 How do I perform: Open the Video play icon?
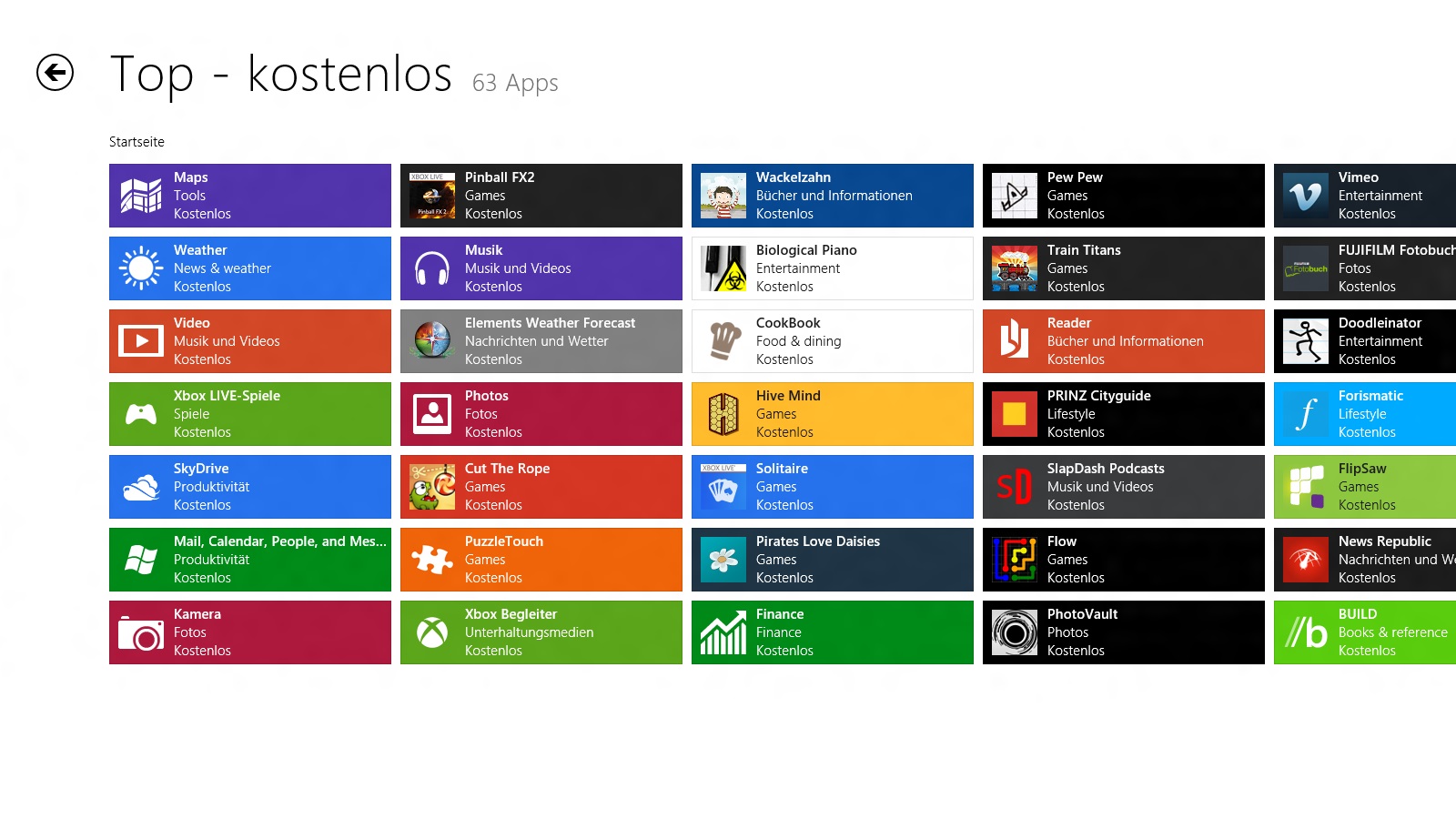141,341
